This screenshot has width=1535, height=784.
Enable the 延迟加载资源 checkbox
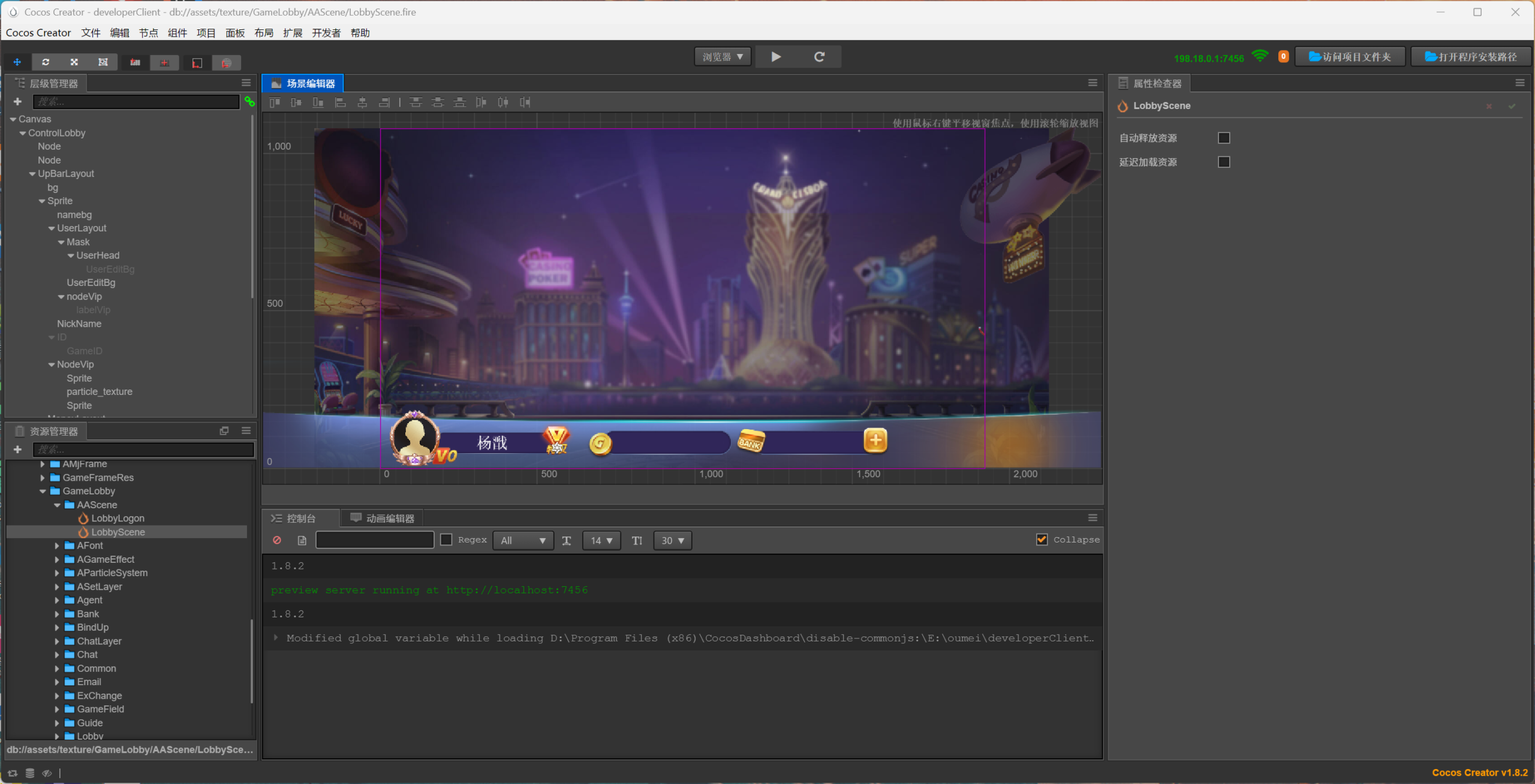[x=1224, y=162]
